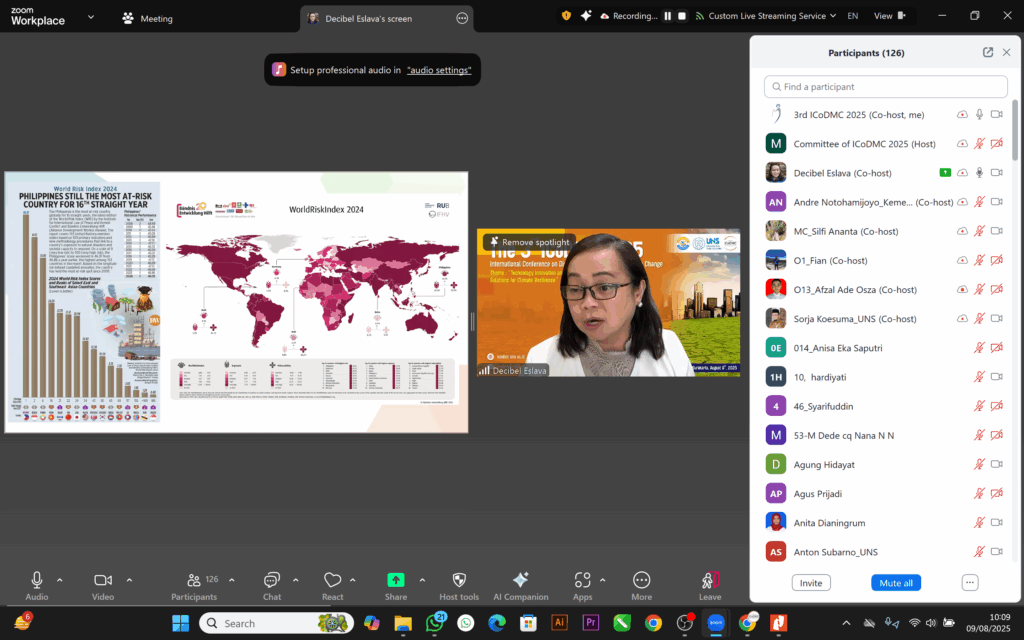Open Host tools shield icon
Viewport: 1024px width, 640px height.
(x=459, y=581)
